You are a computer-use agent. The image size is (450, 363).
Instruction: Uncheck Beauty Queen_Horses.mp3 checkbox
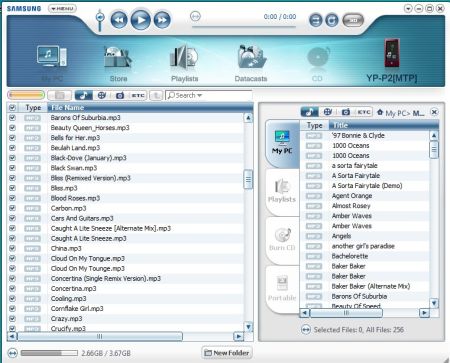click(x=12, y=127)
